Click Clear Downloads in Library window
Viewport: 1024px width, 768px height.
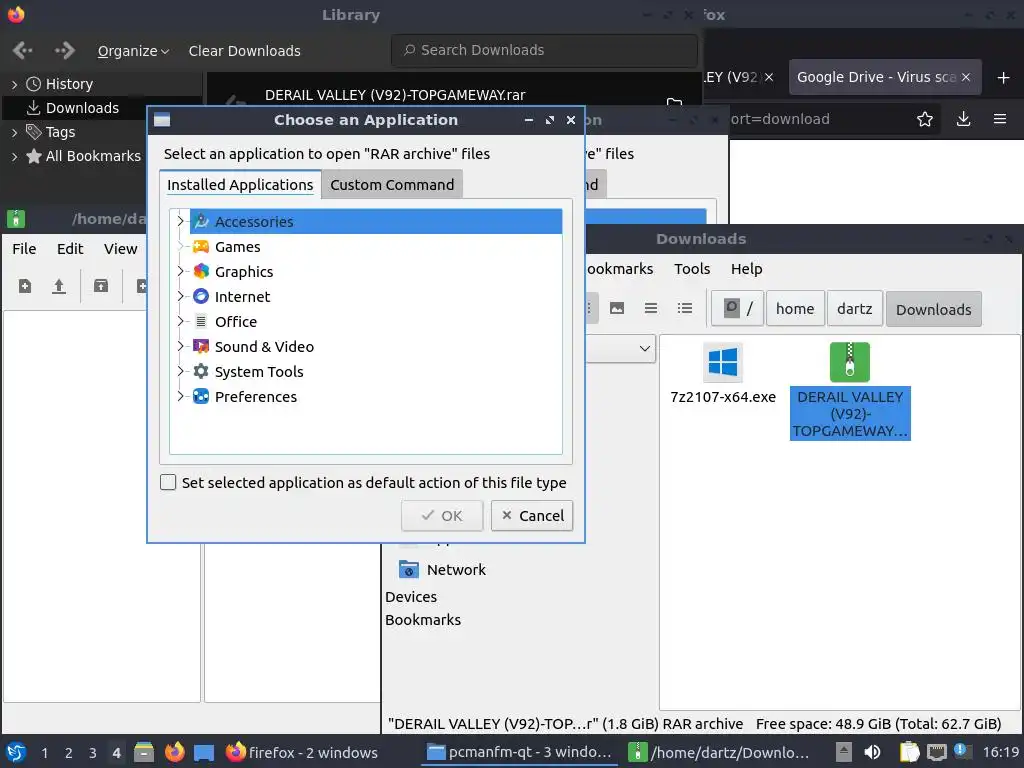point(244,51)
